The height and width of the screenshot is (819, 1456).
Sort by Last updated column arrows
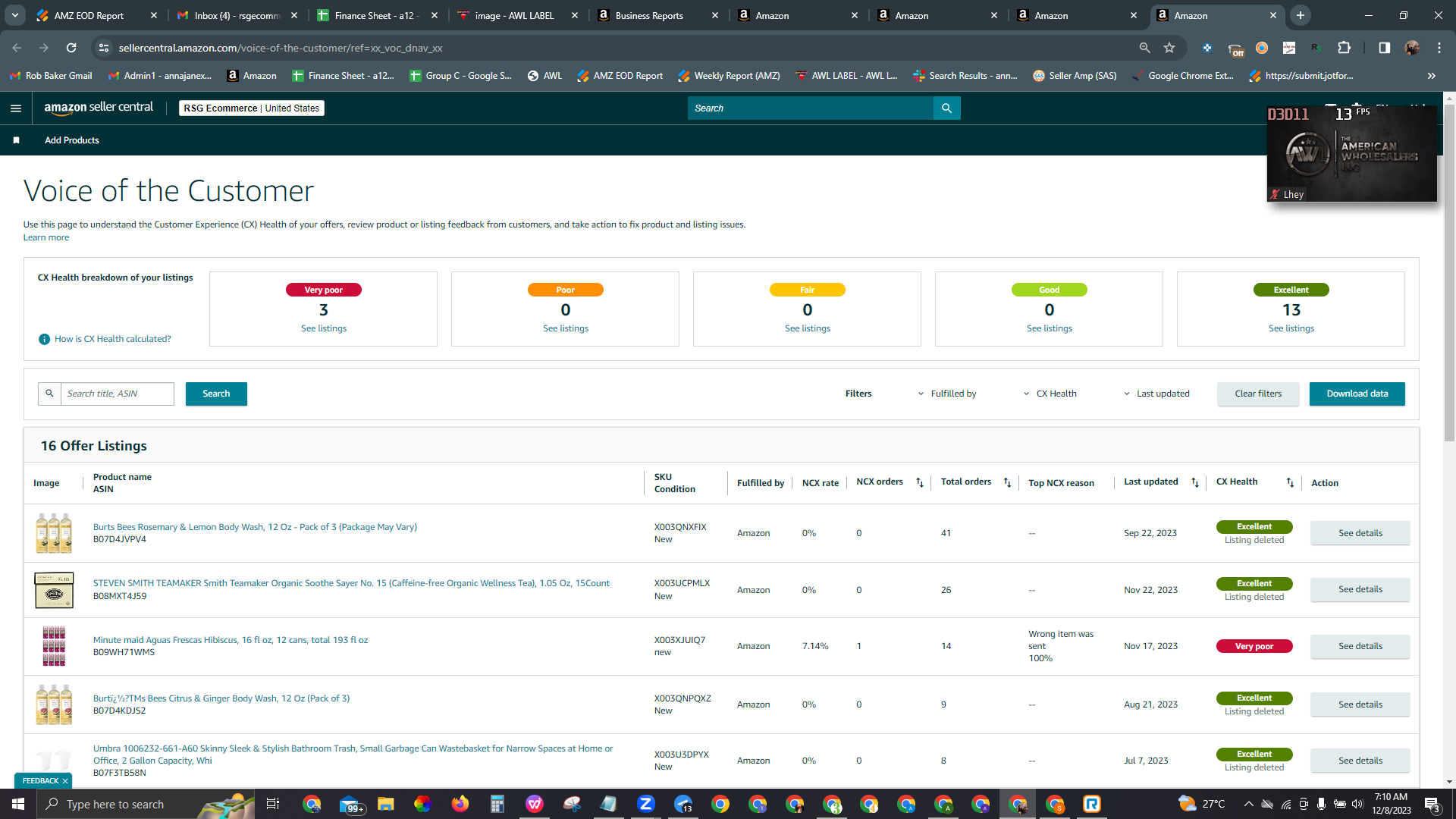[x=1195, y=482]
